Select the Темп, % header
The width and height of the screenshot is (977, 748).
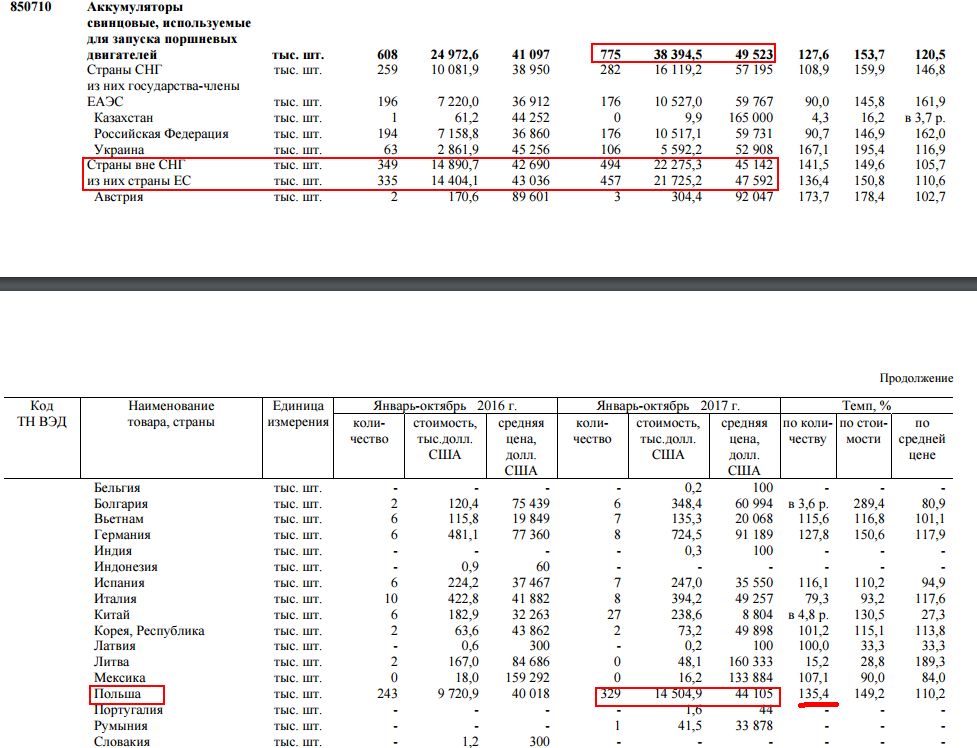tap(867, 406)
